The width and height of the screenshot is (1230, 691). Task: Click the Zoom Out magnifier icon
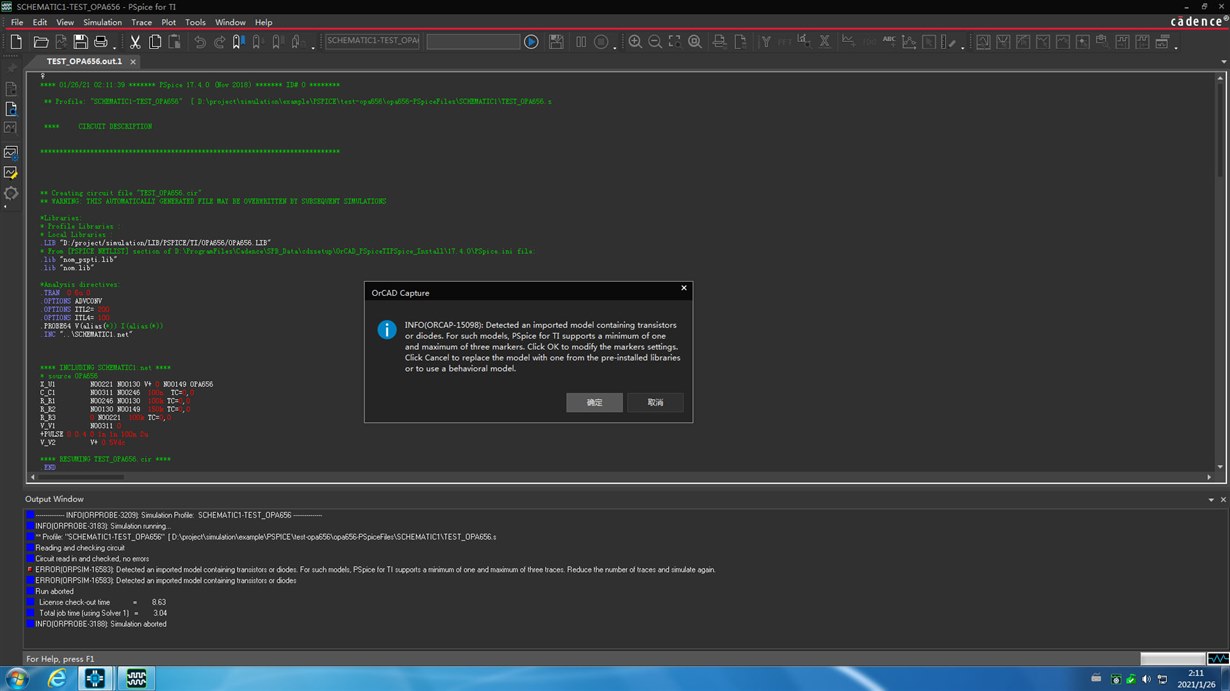click(x=655, y=42)
